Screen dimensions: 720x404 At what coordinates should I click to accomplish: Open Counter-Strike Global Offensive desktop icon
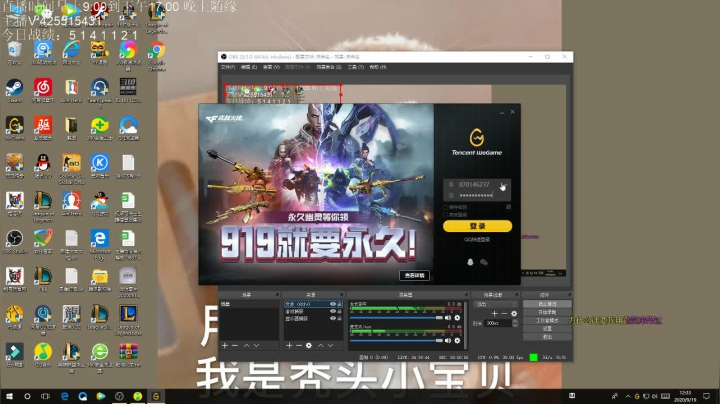coord(71,168)
